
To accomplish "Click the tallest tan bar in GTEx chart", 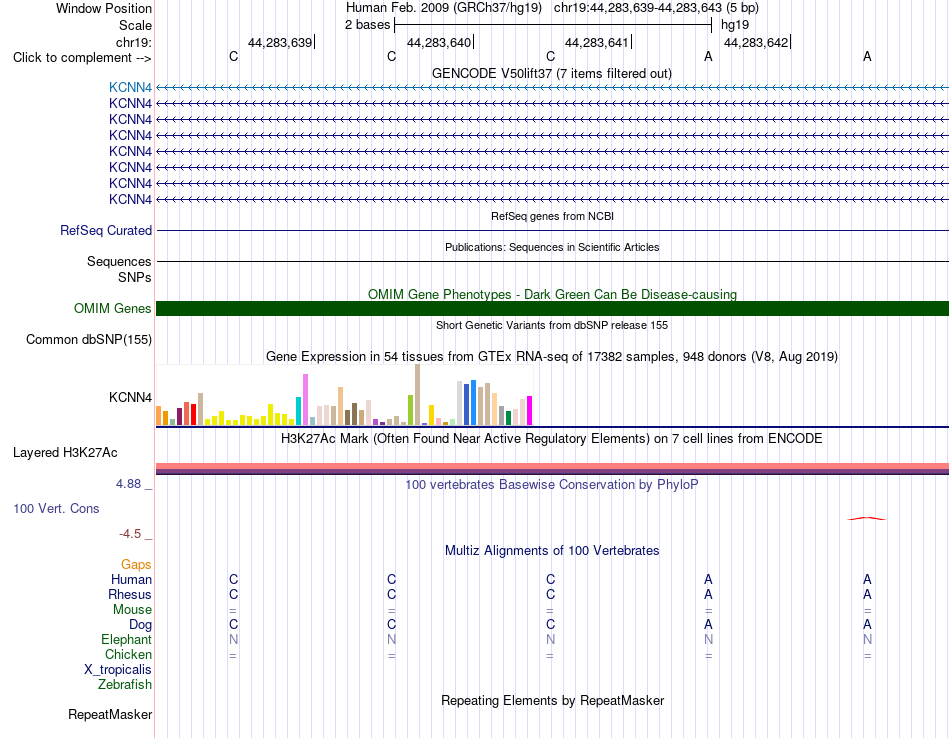I will point(417,395).
